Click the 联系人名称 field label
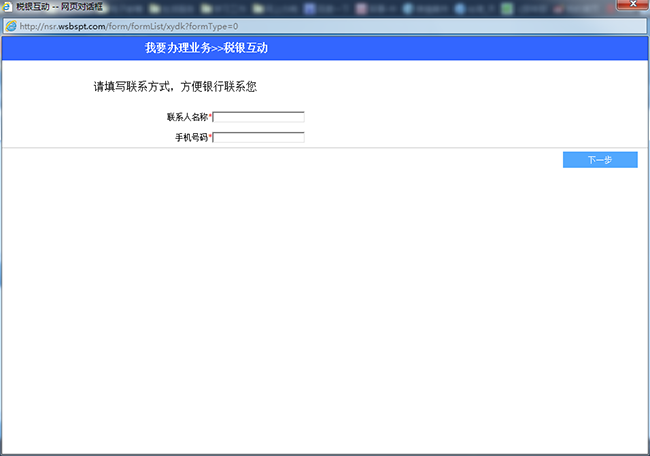Screen dimensions: 650x456 point(186,117)
